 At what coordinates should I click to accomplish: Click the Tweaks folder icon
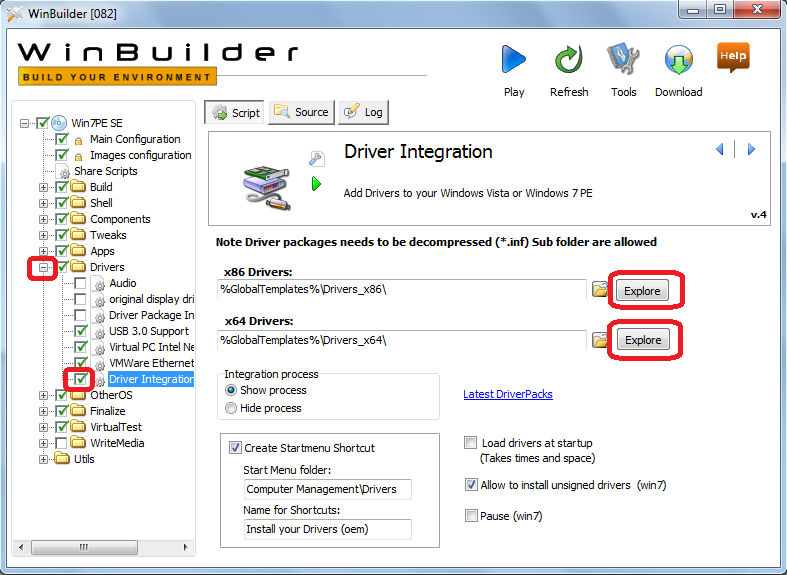(x=78, y=235)
